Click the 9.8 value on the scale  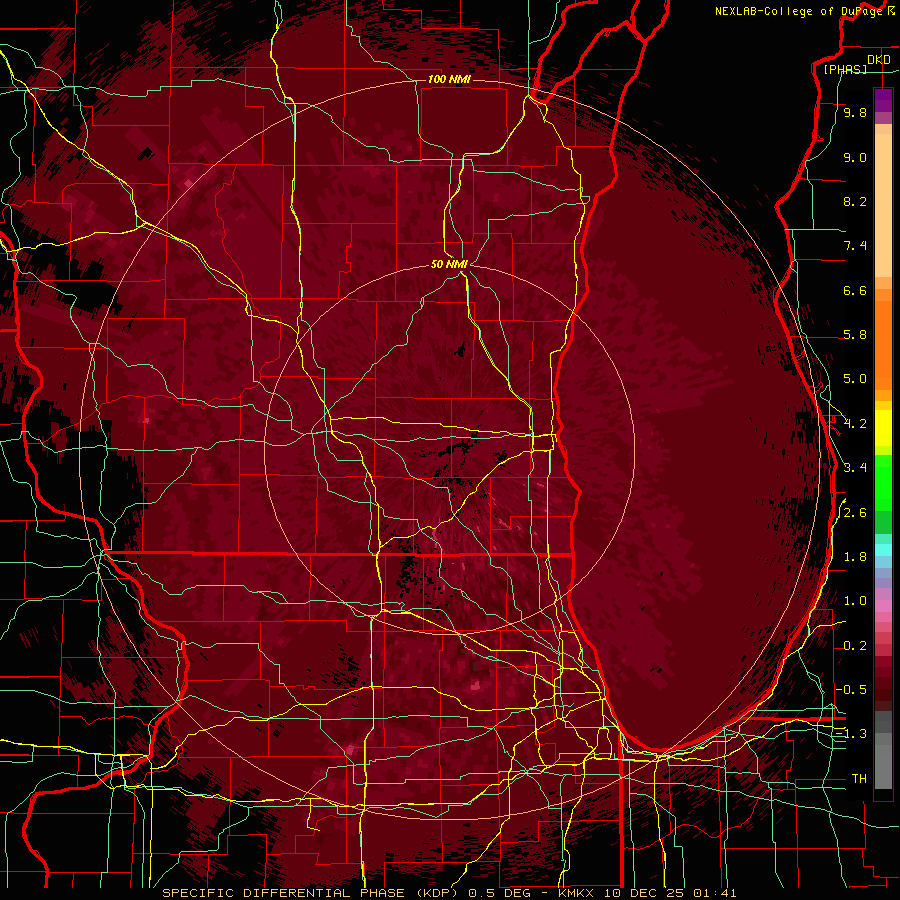click(855, 112)
